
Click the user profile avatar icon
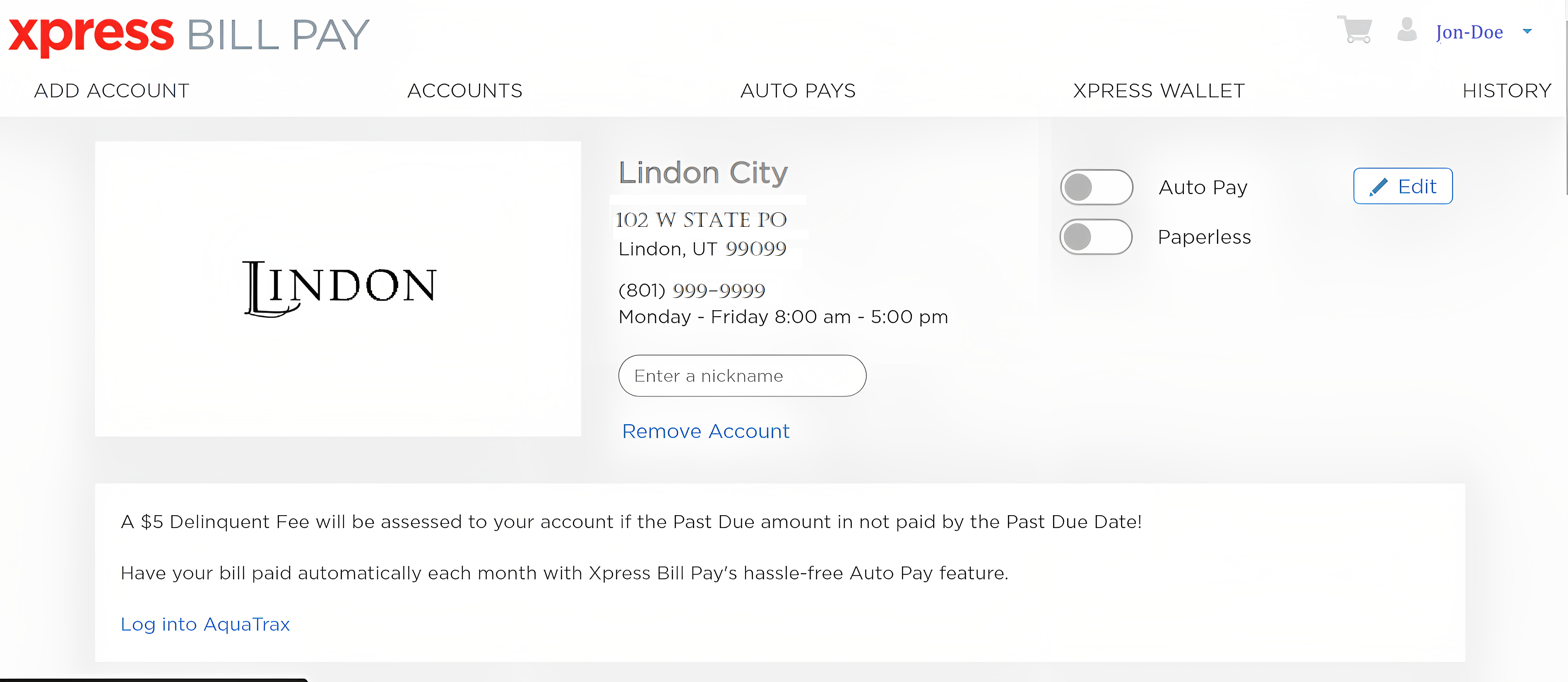pyautogui.click(x=1407, y=29)
